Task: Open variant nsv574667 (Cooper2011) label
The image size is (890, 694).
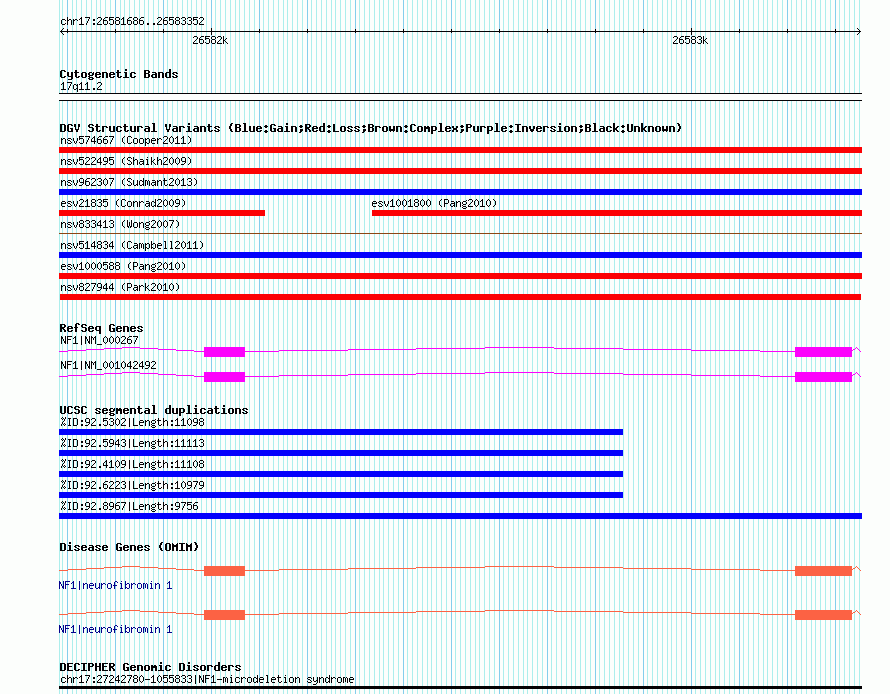Action: [126, 140]
